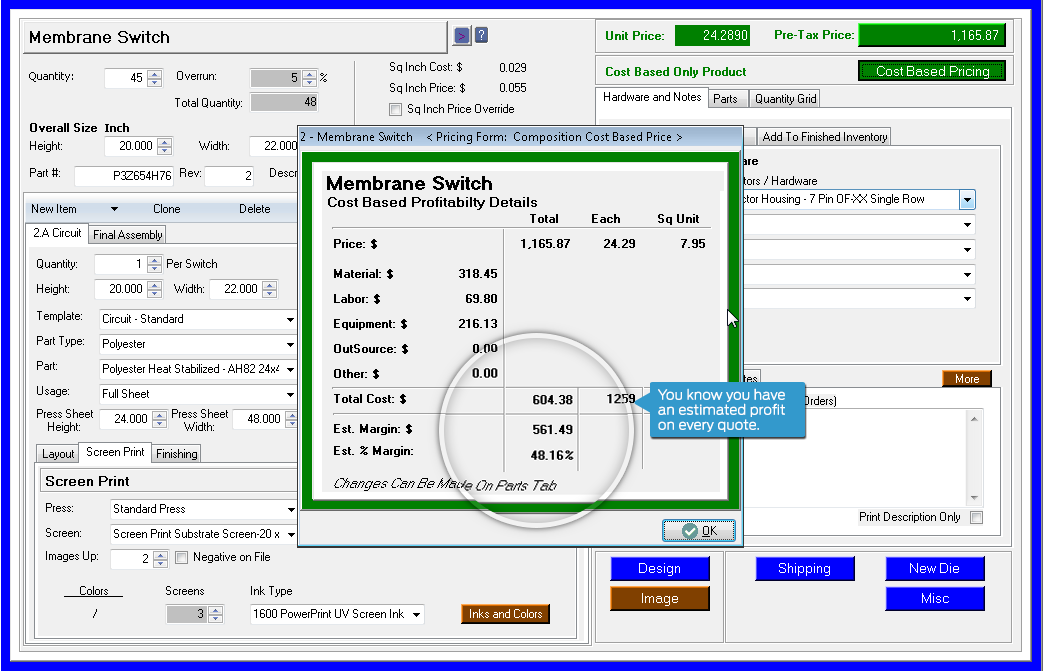Expand the New Item dropdown arrow
The height and width of the screenshot is (671, 1043).
point(114,209)
